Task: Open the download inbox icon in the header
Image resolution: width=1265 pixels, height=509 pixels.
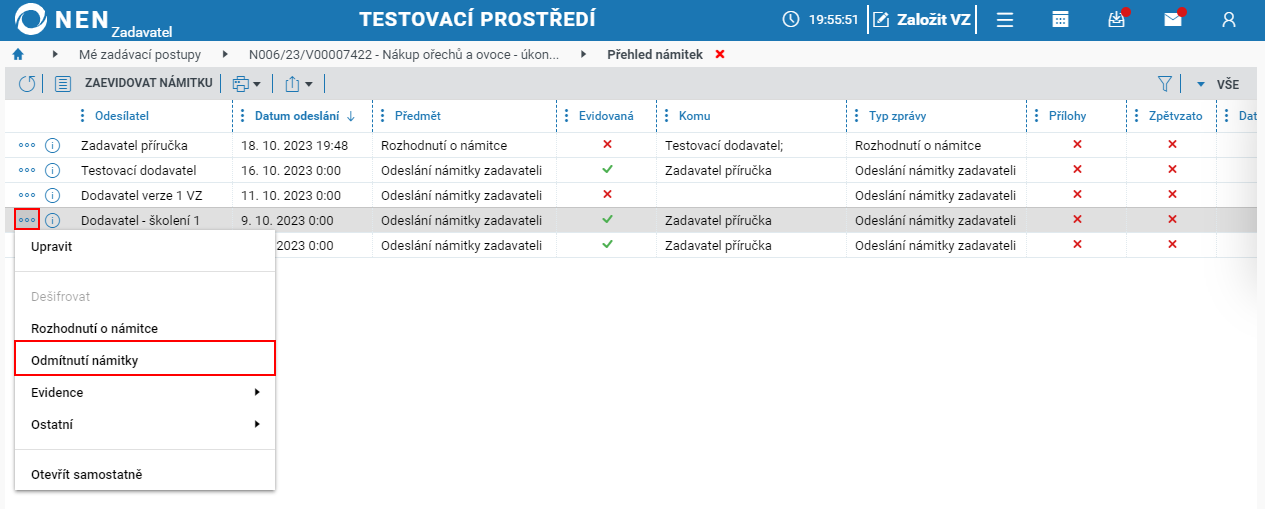Action: 1117,19
